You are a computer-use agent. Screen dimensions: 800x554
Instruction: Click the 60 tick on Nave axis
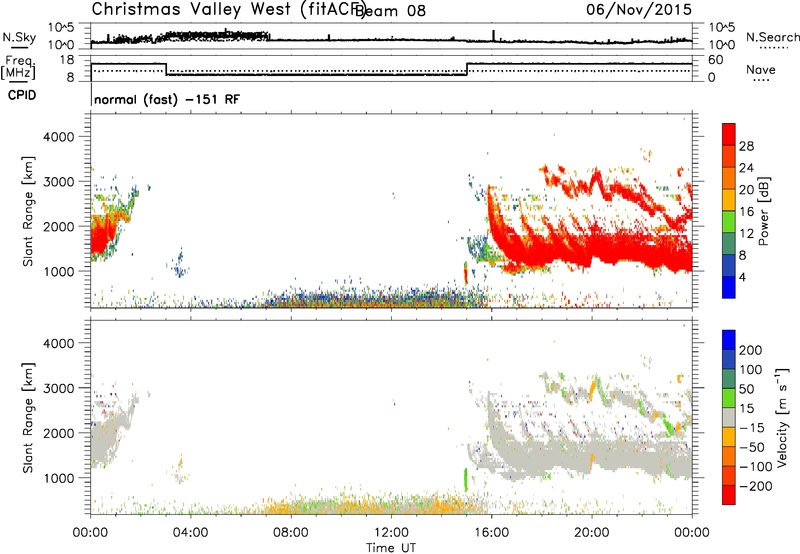716,60
